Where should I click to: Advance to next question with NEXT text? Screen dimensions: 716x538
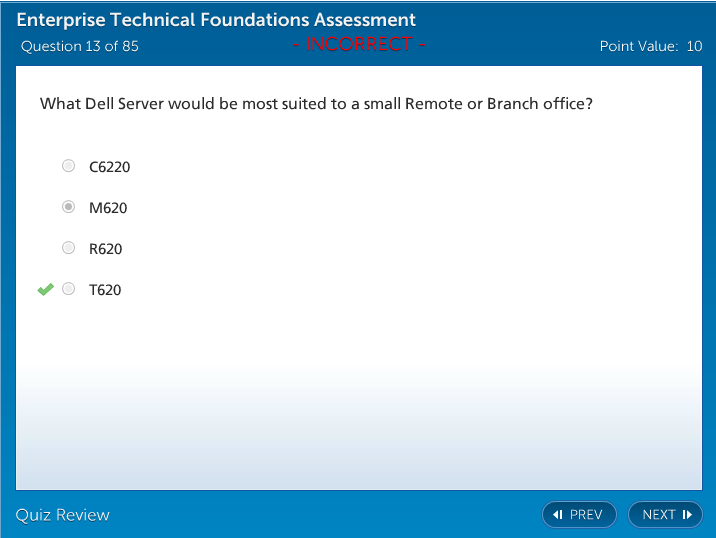[659, 515]
